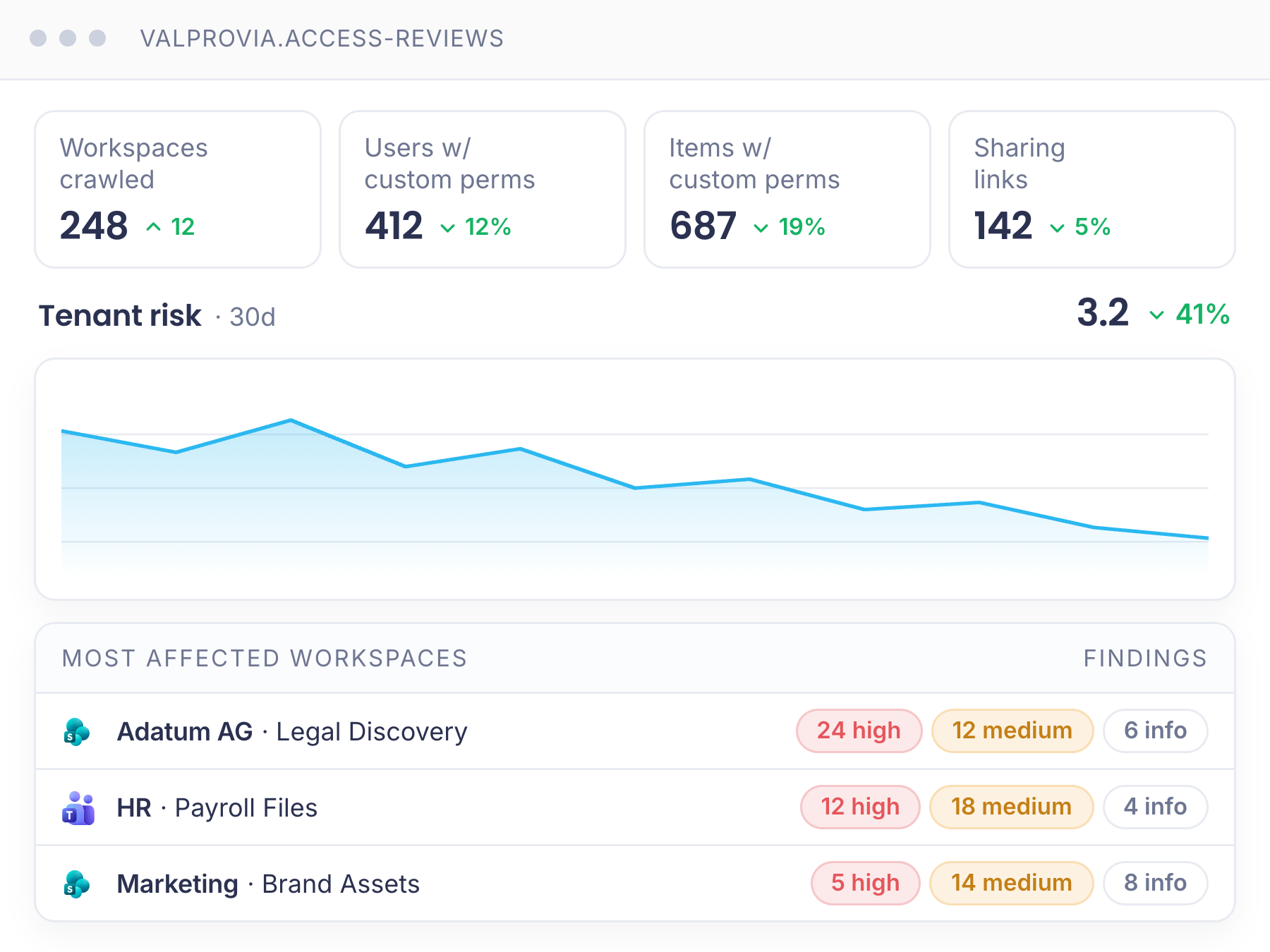1270x952 pixels.
Task: Select the 12 high badge for HR
Action: tap(860, 807)
